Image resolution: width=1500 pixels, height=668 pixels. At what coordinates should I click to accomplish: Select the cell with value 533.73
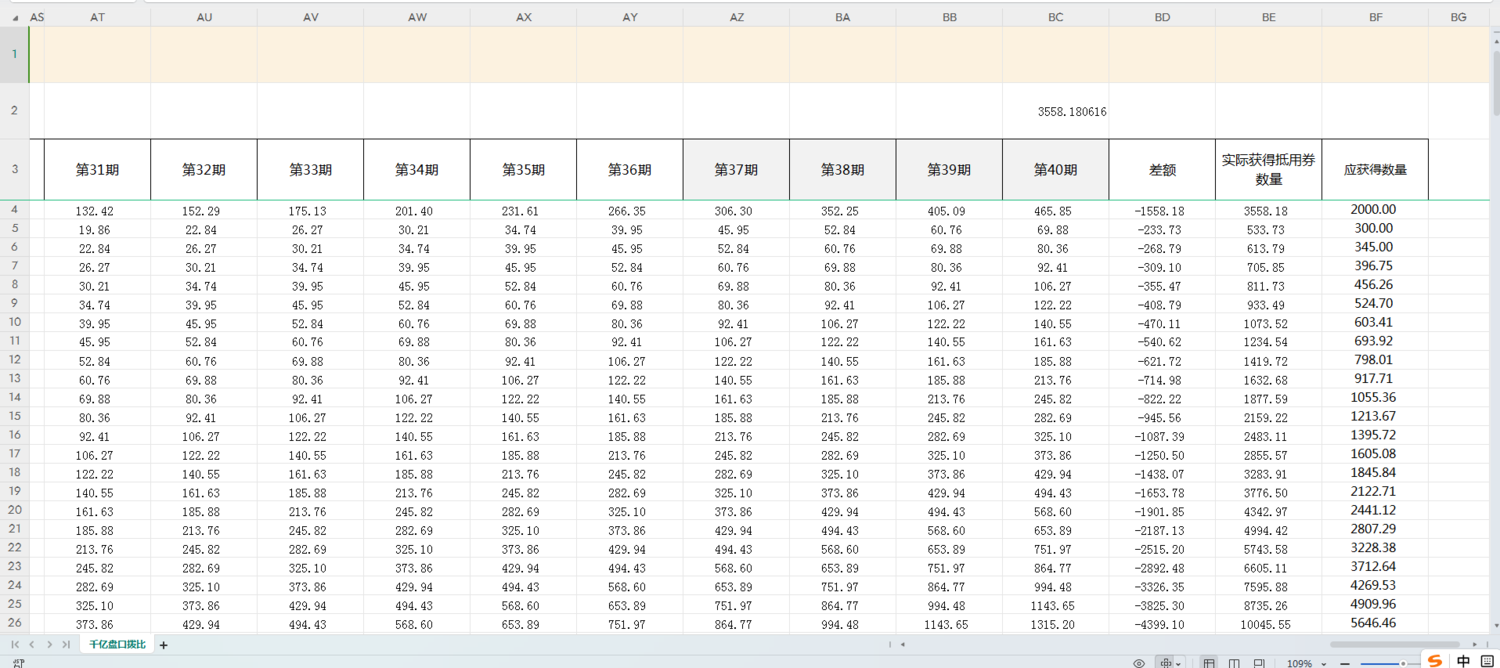click(1269, 230)
